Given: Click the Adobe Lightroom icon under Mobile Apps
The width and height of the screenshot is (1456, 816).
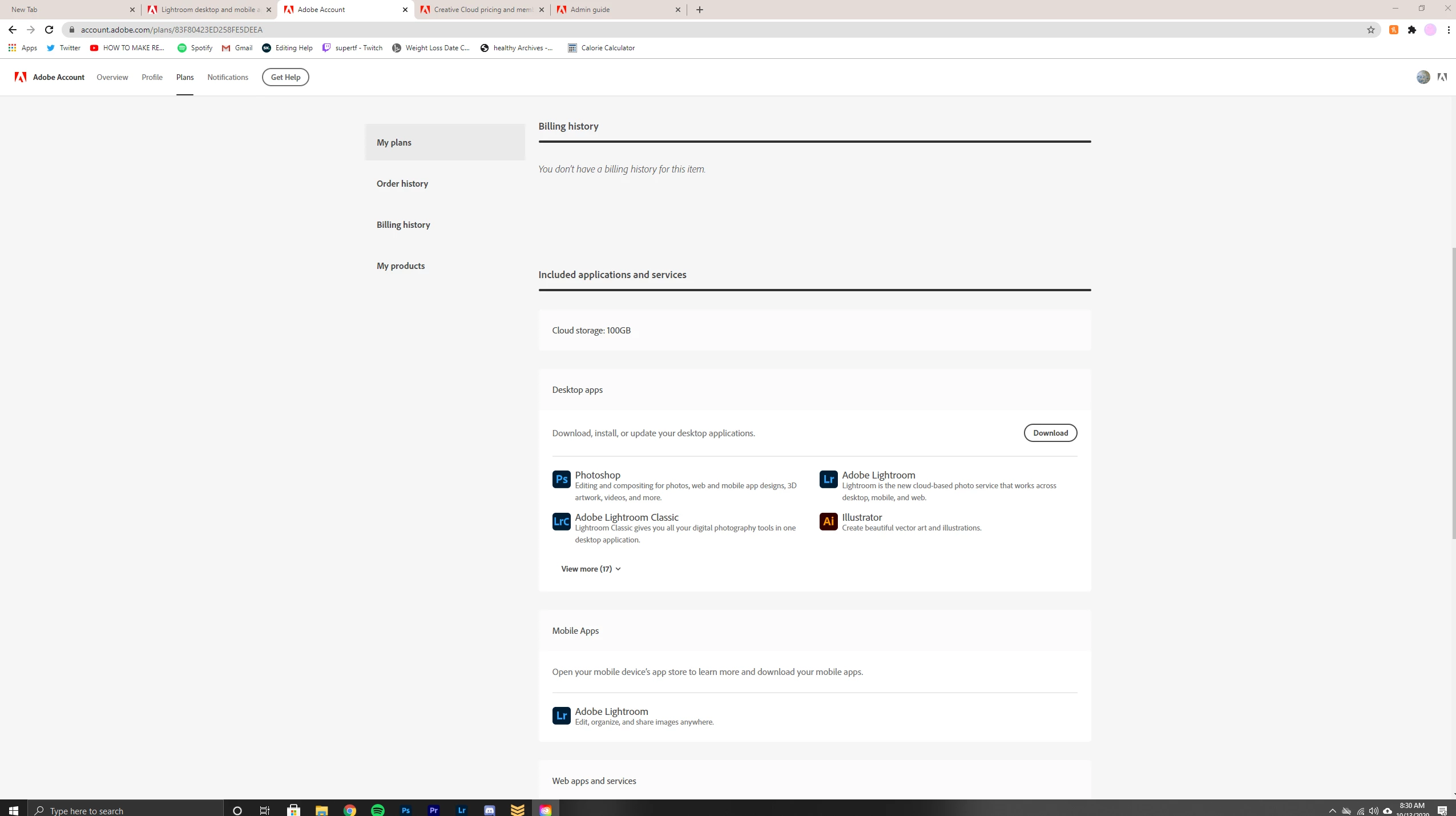Looking at the screenshot, I should tap(561, 715).
